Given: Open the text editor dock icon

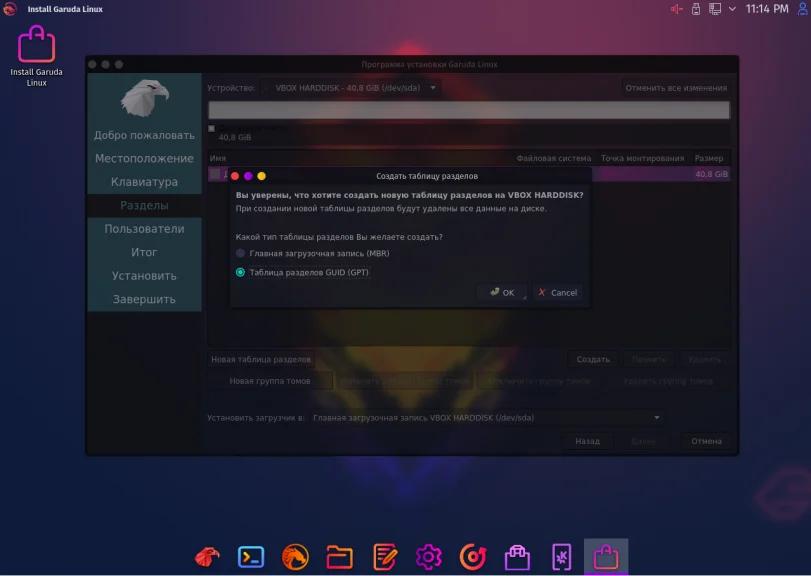Looking at the screenshot, I should (x=385, y=558).
